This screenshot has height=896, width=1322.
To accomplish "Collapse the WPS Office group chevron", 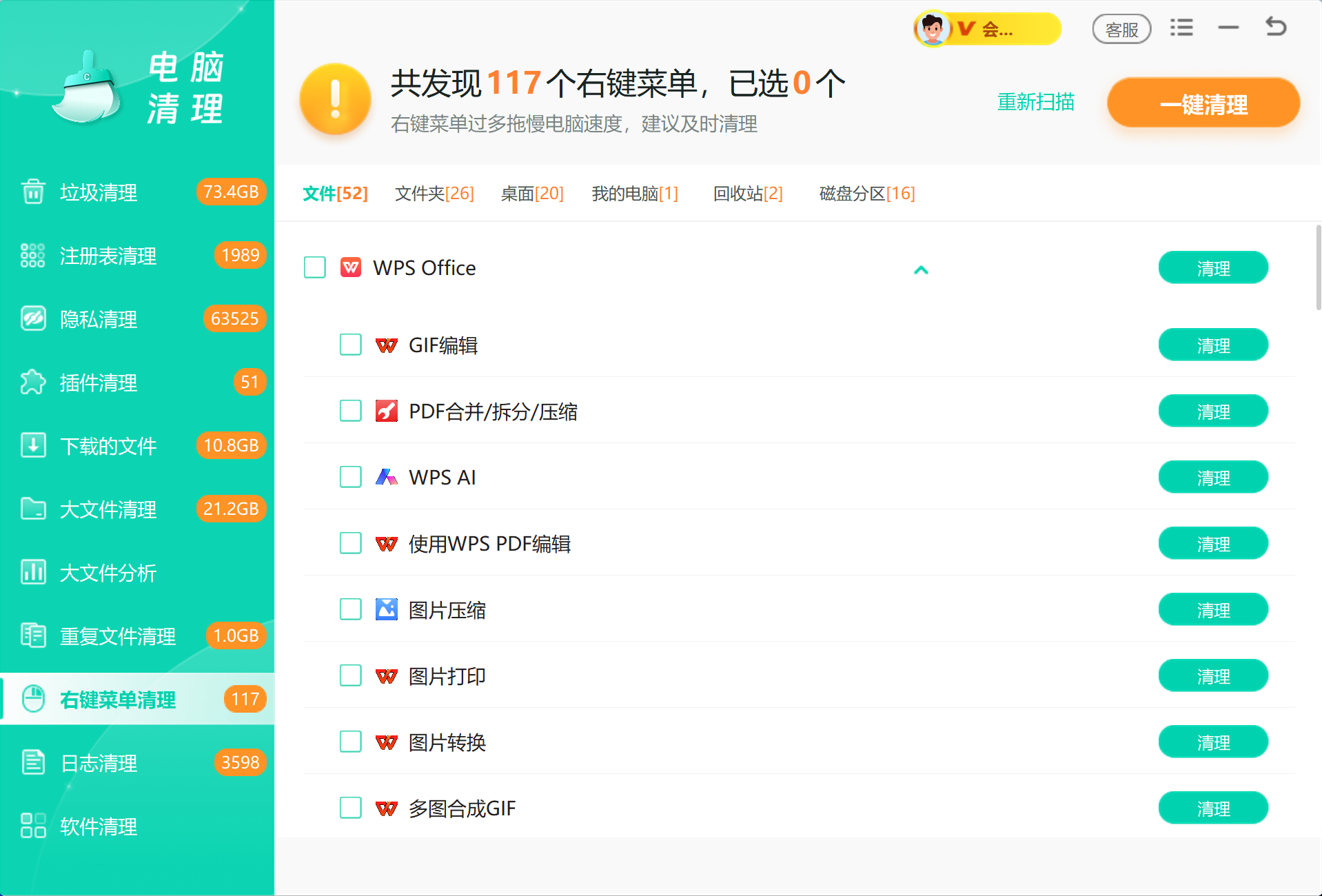I will (x=921, y=269).
